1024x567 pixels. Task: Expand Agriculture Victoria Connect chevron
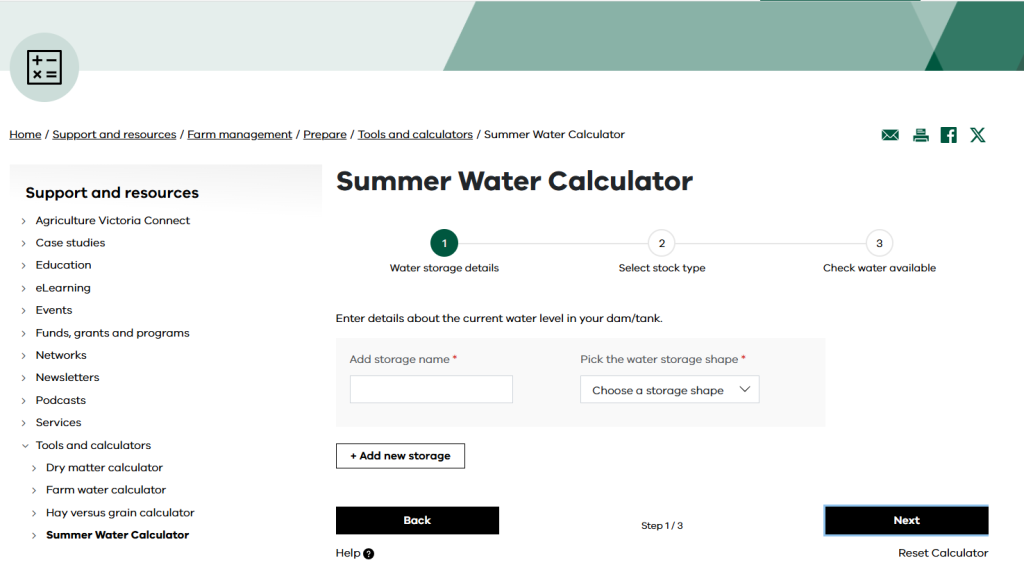24,221
